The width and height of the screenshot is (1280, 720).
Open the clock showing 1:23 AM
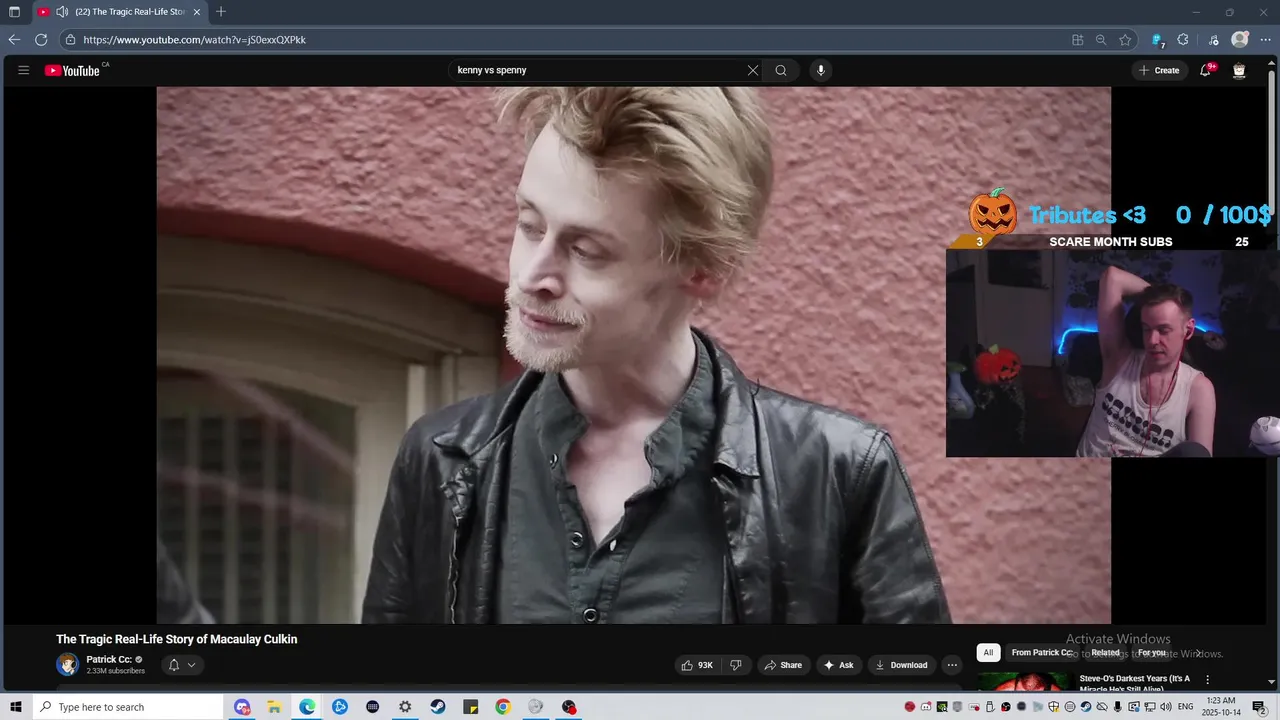(1220, 707)
